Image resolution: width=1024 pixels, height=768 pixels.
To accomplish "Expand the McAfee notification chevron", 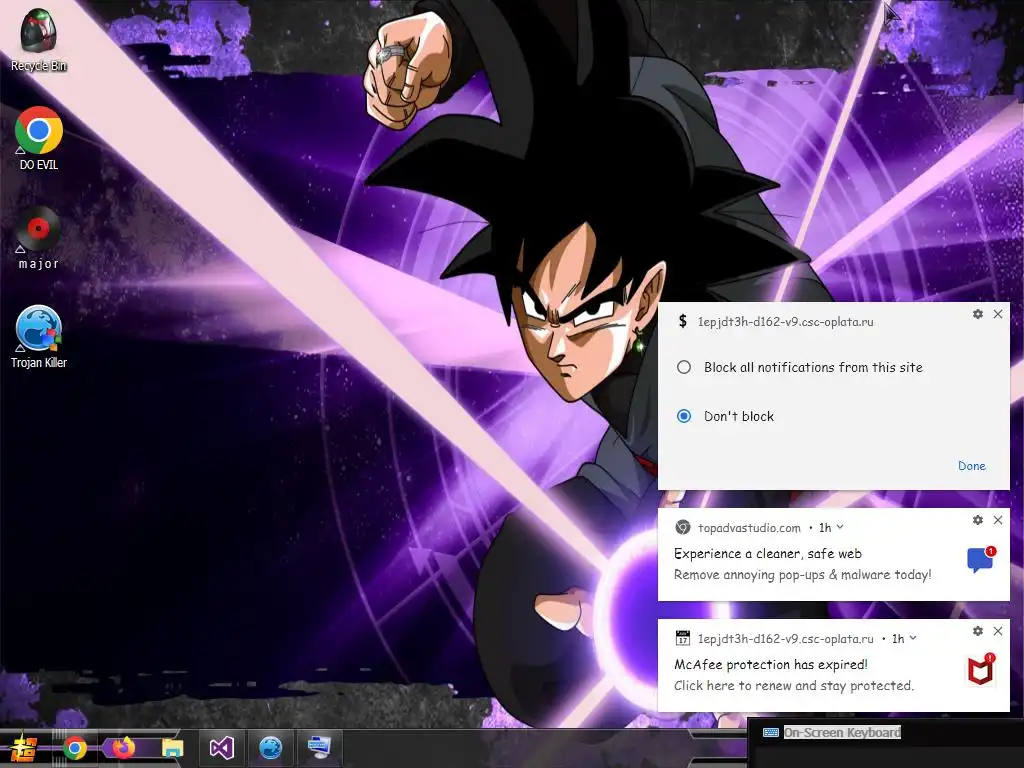I will click(913, 638).
